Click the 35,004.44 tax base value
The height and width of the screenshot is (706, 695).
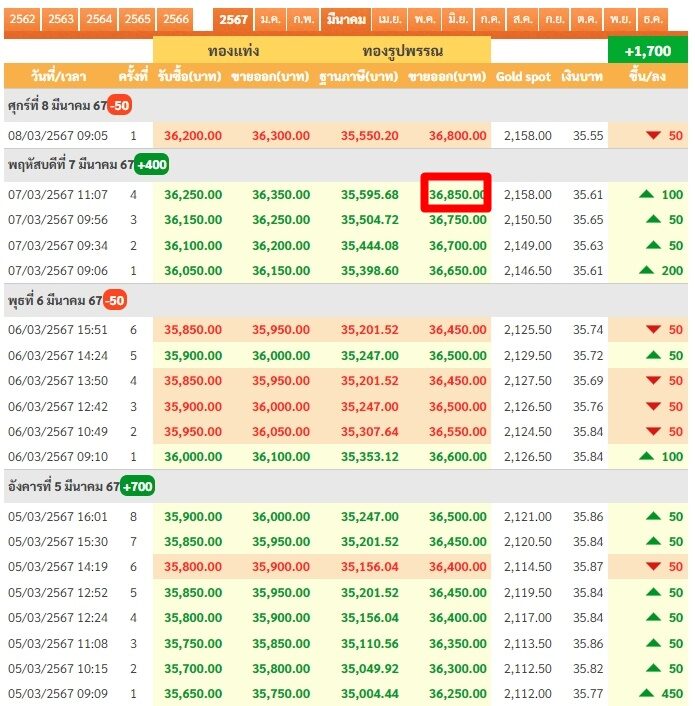click(370, 694)
